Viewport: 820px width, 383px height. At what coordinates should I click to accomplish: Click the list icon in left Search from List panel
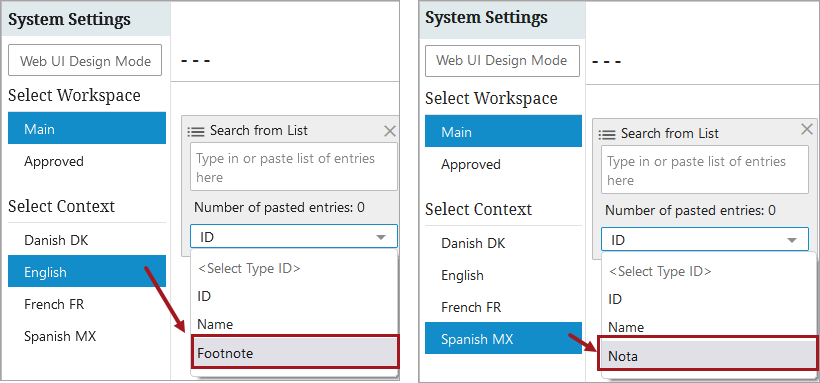pos(196,131)
